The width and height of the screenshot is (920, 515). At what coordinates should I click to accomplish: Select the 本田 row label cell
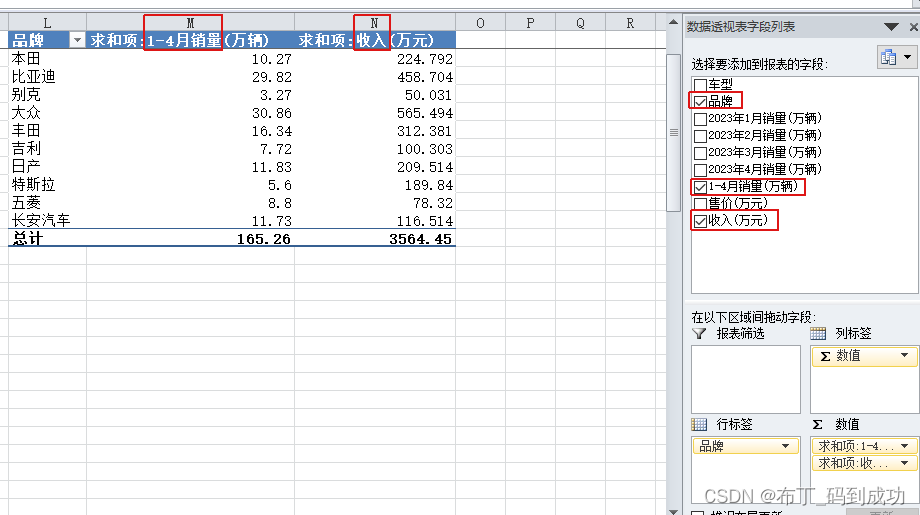[47, 59]
